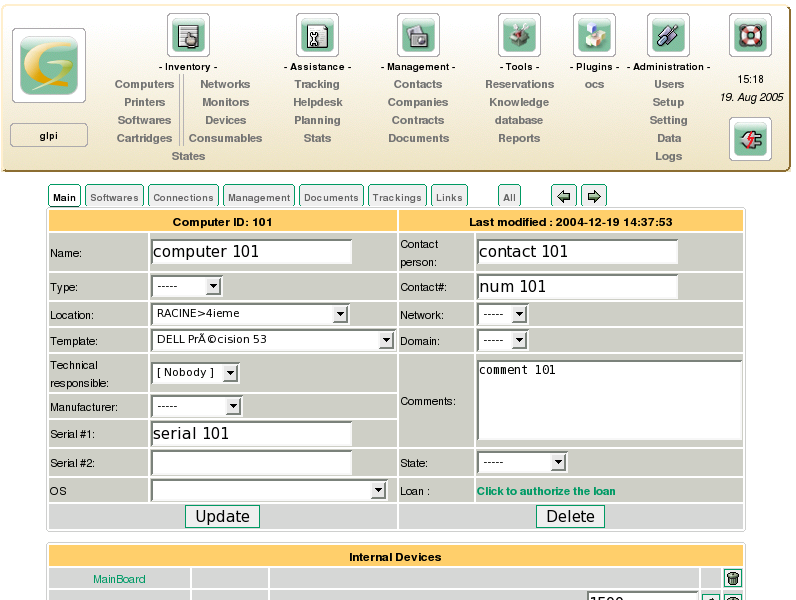The image size is (796, 600).
Task: Open Devices in the Inventory menu
Action: (225, 120)
